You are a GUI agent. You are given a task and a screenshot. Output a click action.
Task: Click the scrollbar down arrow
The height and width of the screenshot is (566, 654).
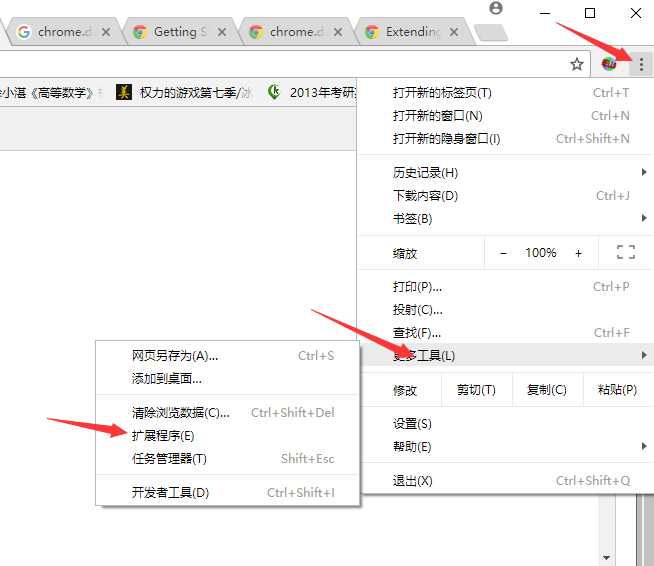pyautogui.click(x=606, y=557)
